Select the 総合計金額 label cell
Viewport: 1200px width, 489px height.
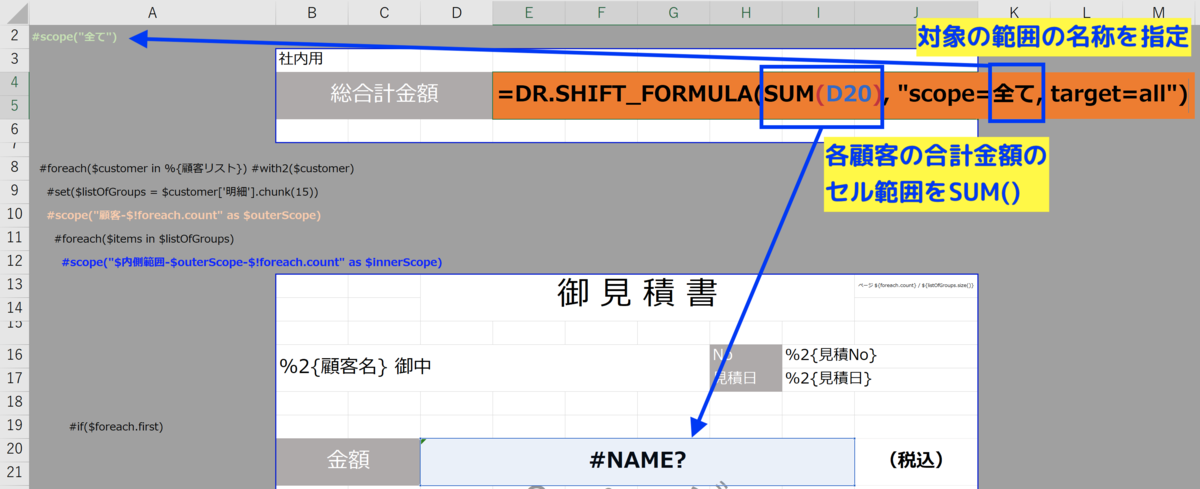click(384, 94)
